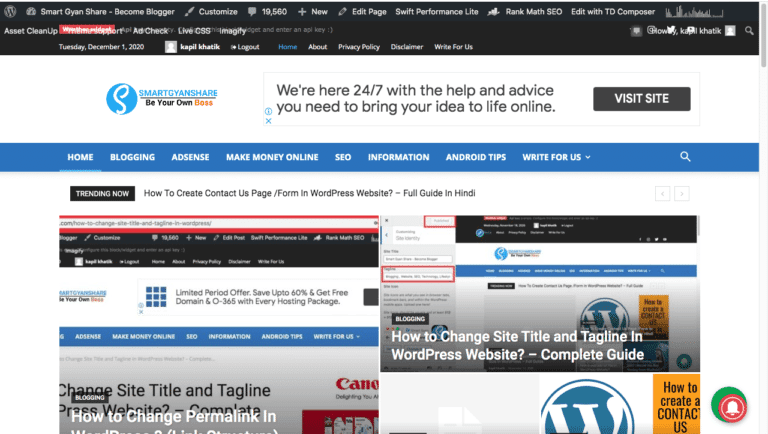
Task: Select ADSENSE in main navigation
Action: pyautogui.click(x=190, y=157)
